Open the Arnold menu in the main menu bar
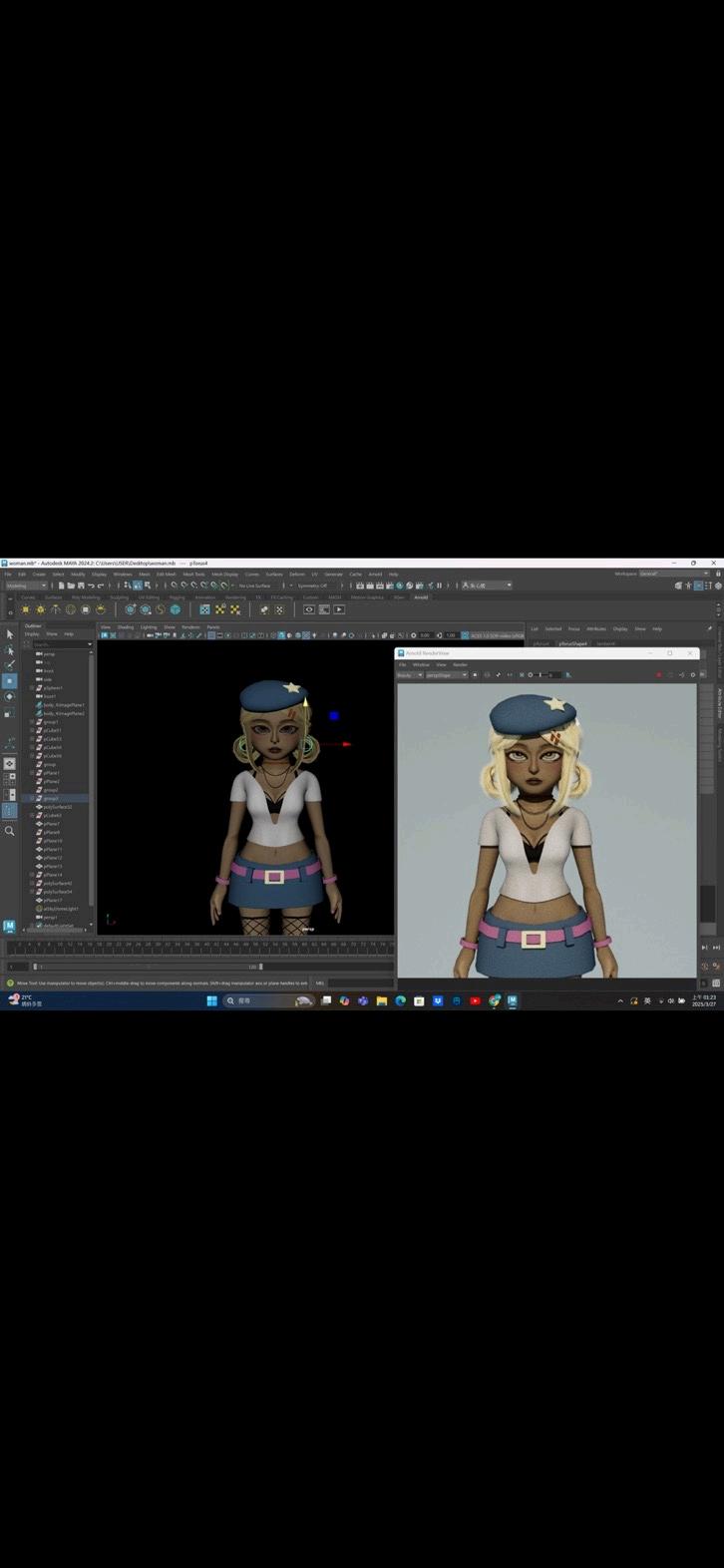This screenshot has width=724, height=1568. 375,575
